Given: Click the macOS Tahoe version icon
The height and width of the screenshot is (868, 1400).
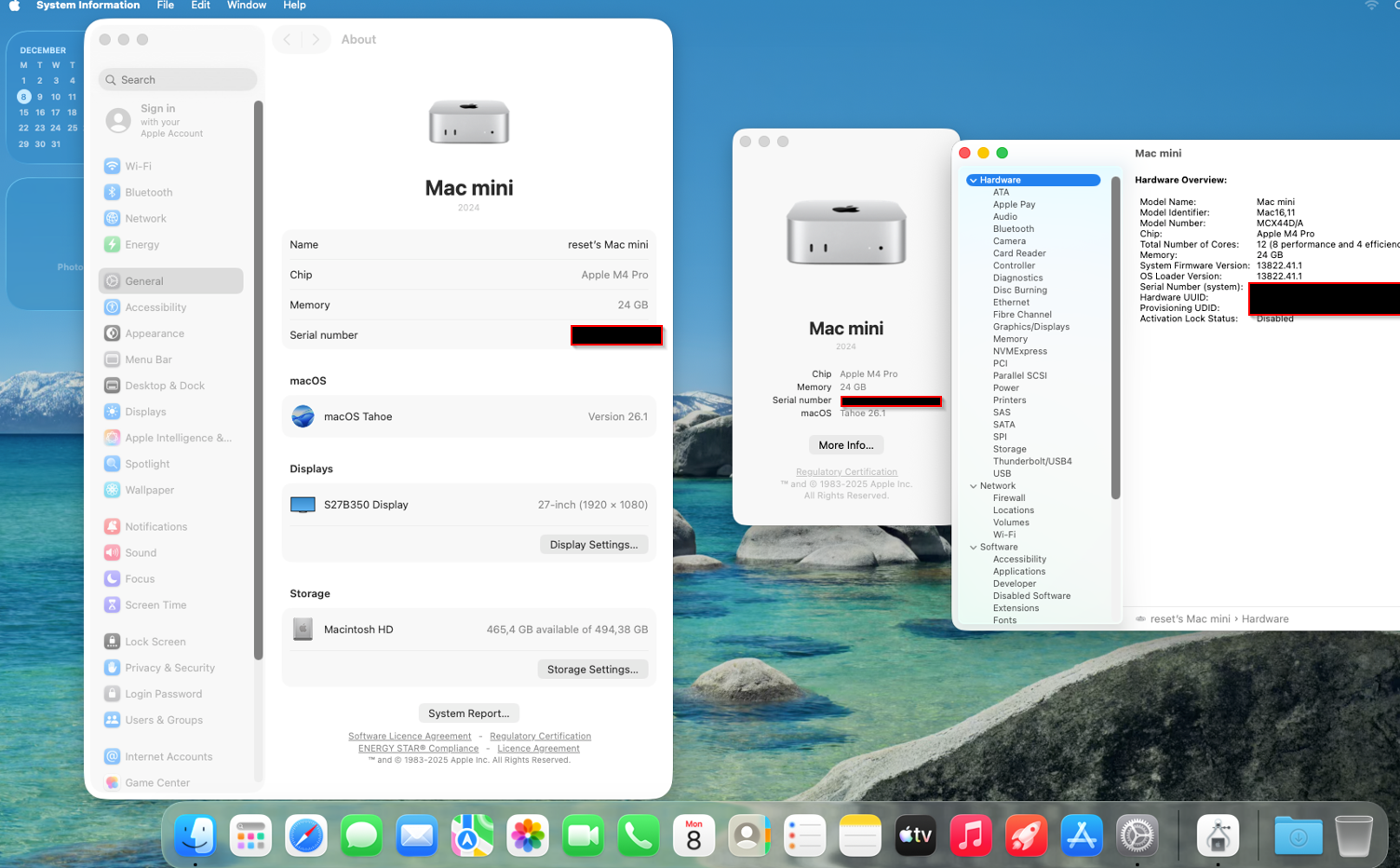Looking at the screenshot, I should pos(303,416).
